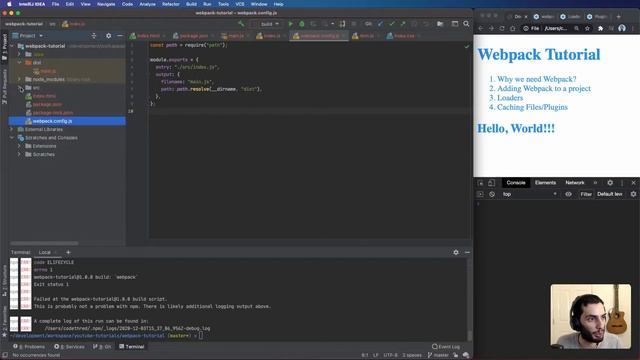
Task: Click the console Filter input
Action: [x=586, y=194]
